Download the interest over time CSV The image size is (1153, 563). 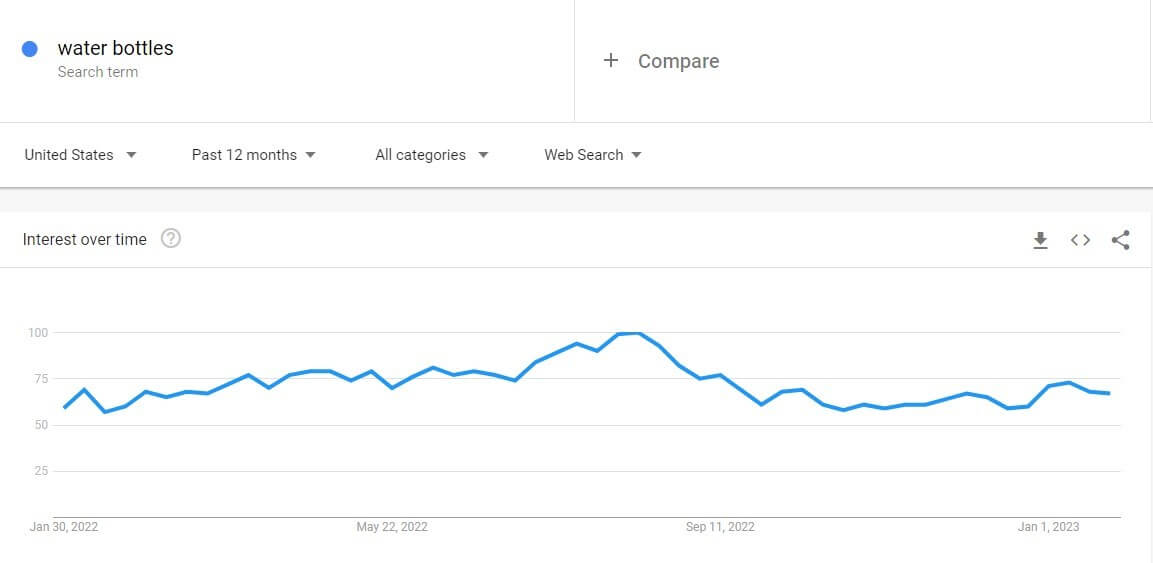click(x=1040, y=240)
